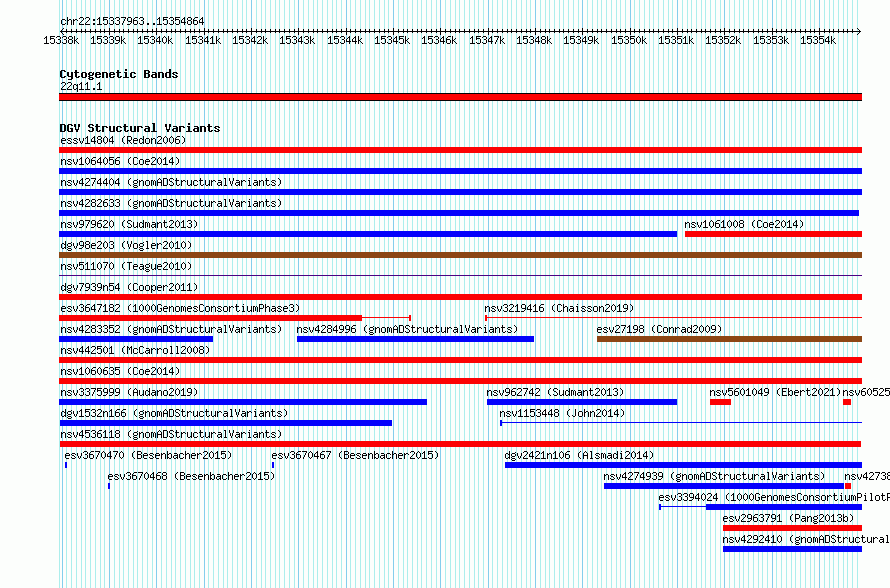The height and width of the screenshot is (588, 890).
Task: Click the chr22:15337963..15354864 region label
Action: click(132, 22)
